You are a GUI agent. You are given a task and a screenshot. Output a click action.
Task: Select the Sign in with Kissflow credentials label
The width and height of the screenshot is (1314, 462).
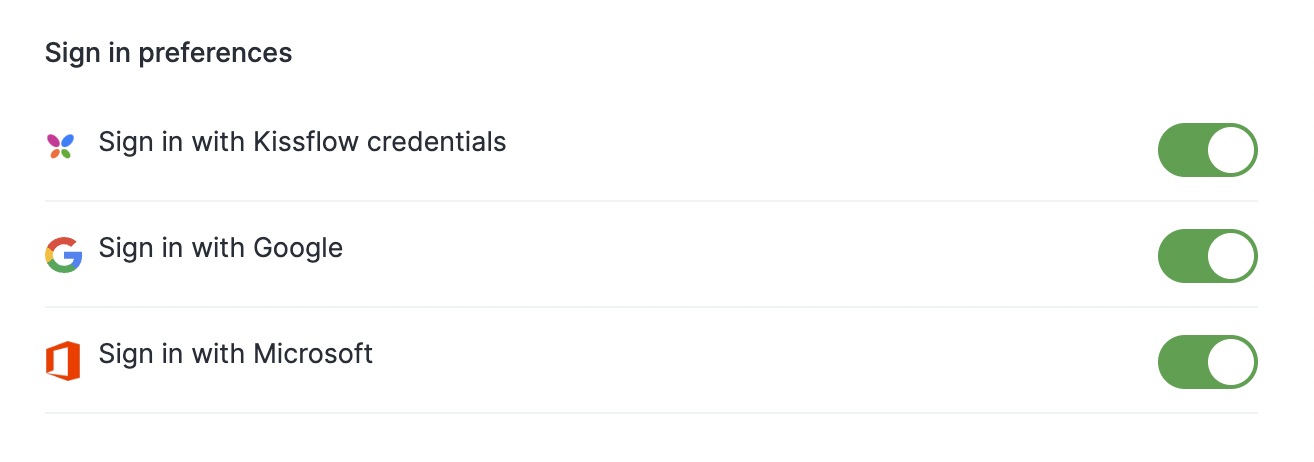click(x=302, y=142)
